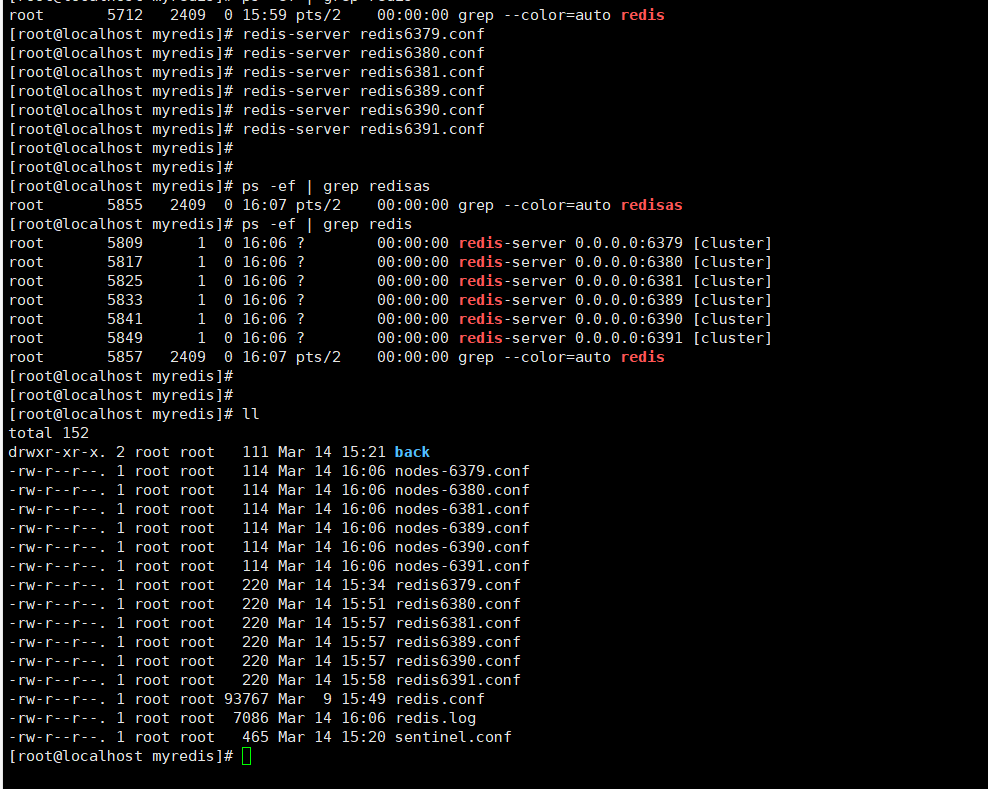Click the 'ps -ef | grep redisas' command
This screenshot has width=988, height=789.
tap(336, 186)
